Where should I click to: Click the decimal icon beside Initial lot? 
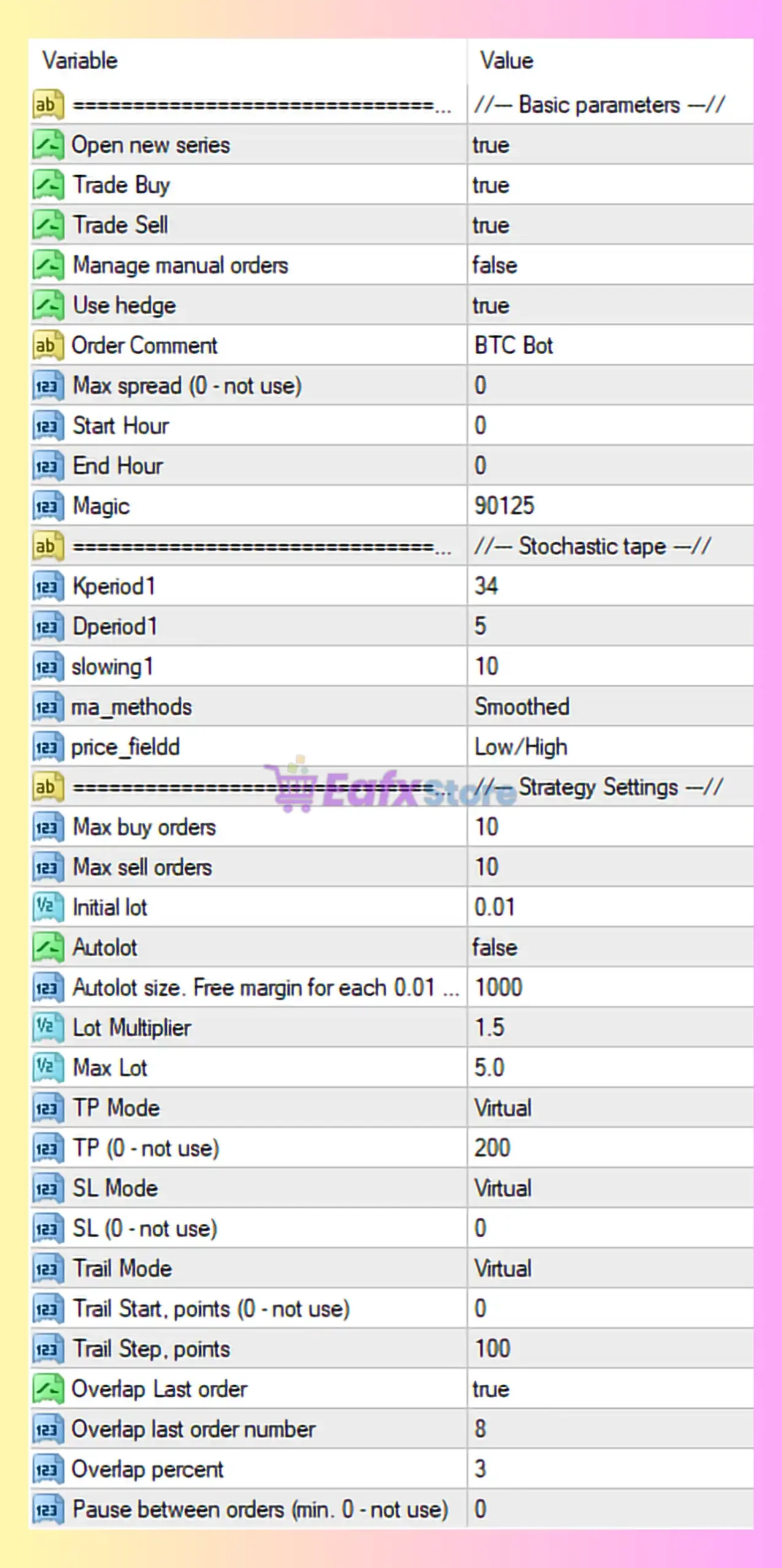pos(48,907)
